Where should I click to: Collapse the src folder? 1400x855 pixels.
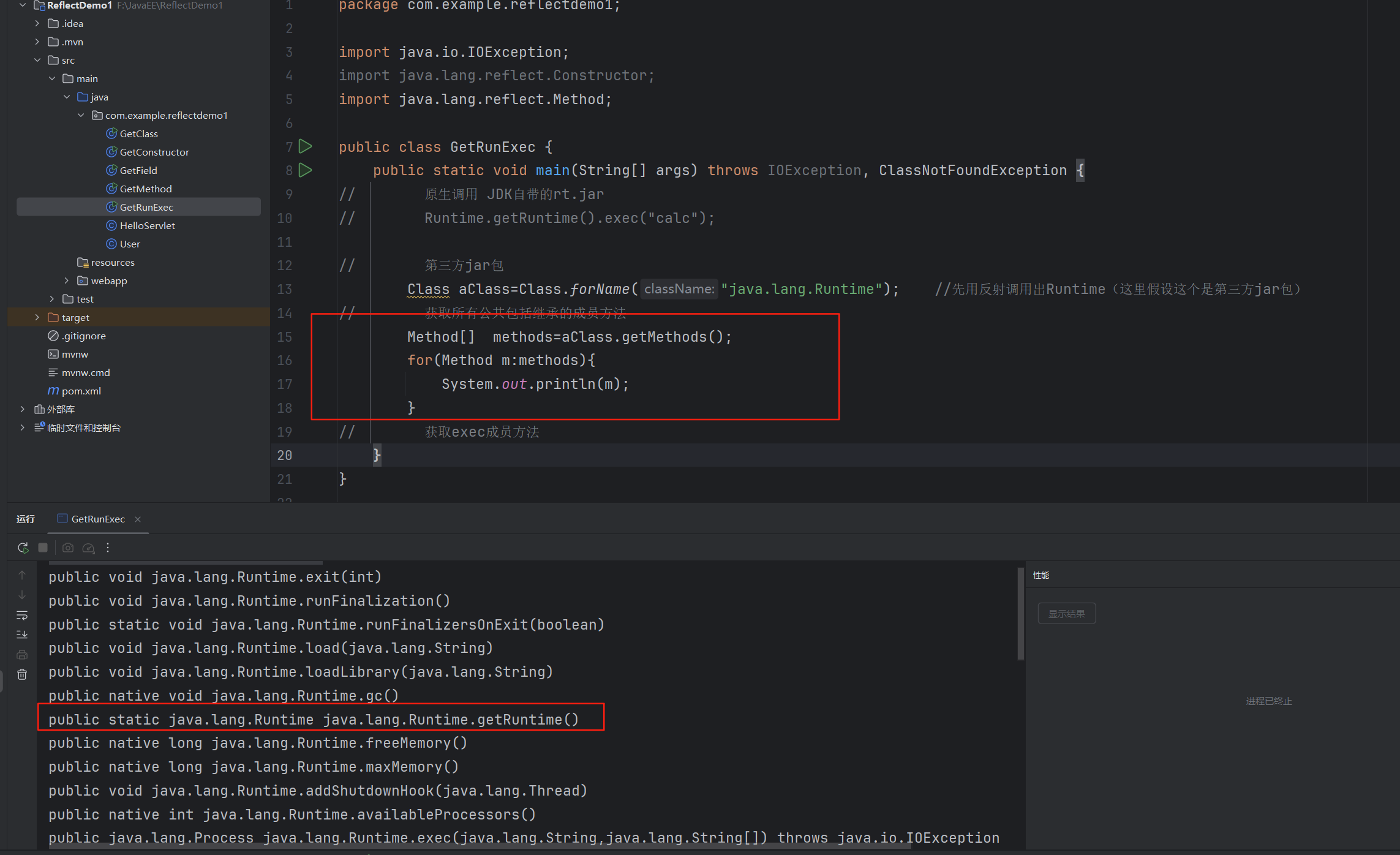[37, 60]
